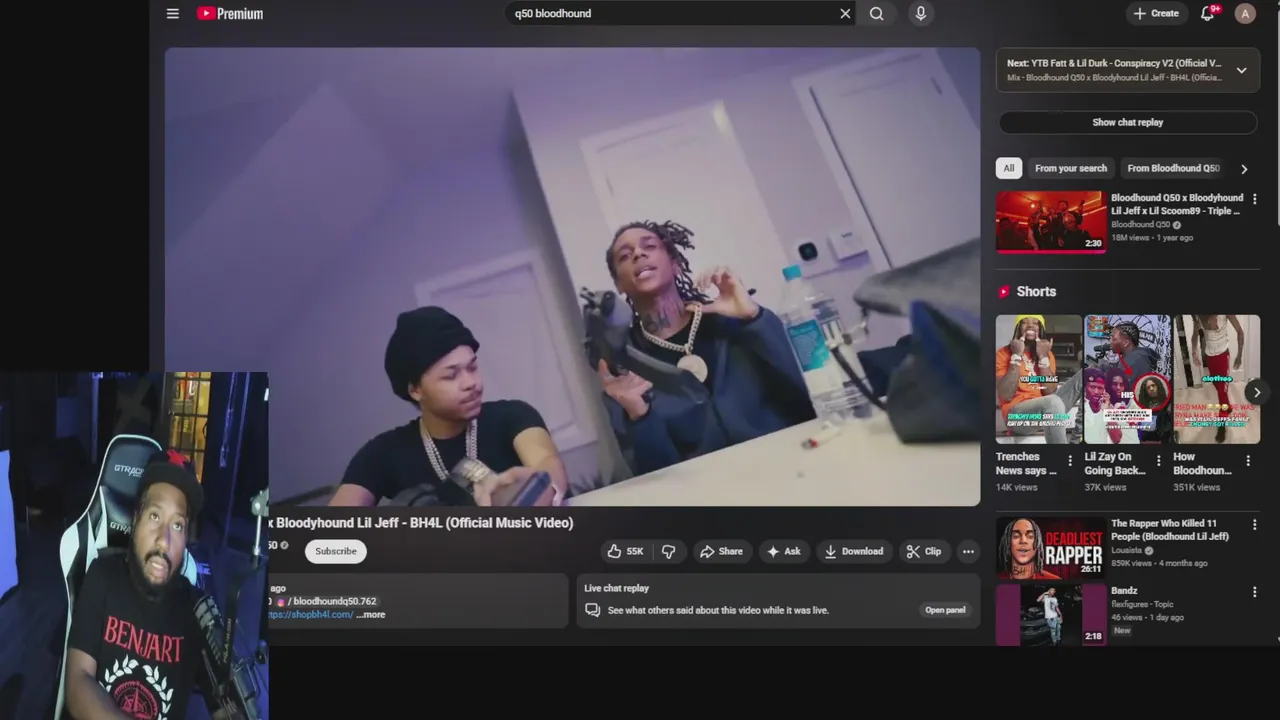
Task: Create a Clip of video
Action: tap(923, 551)
